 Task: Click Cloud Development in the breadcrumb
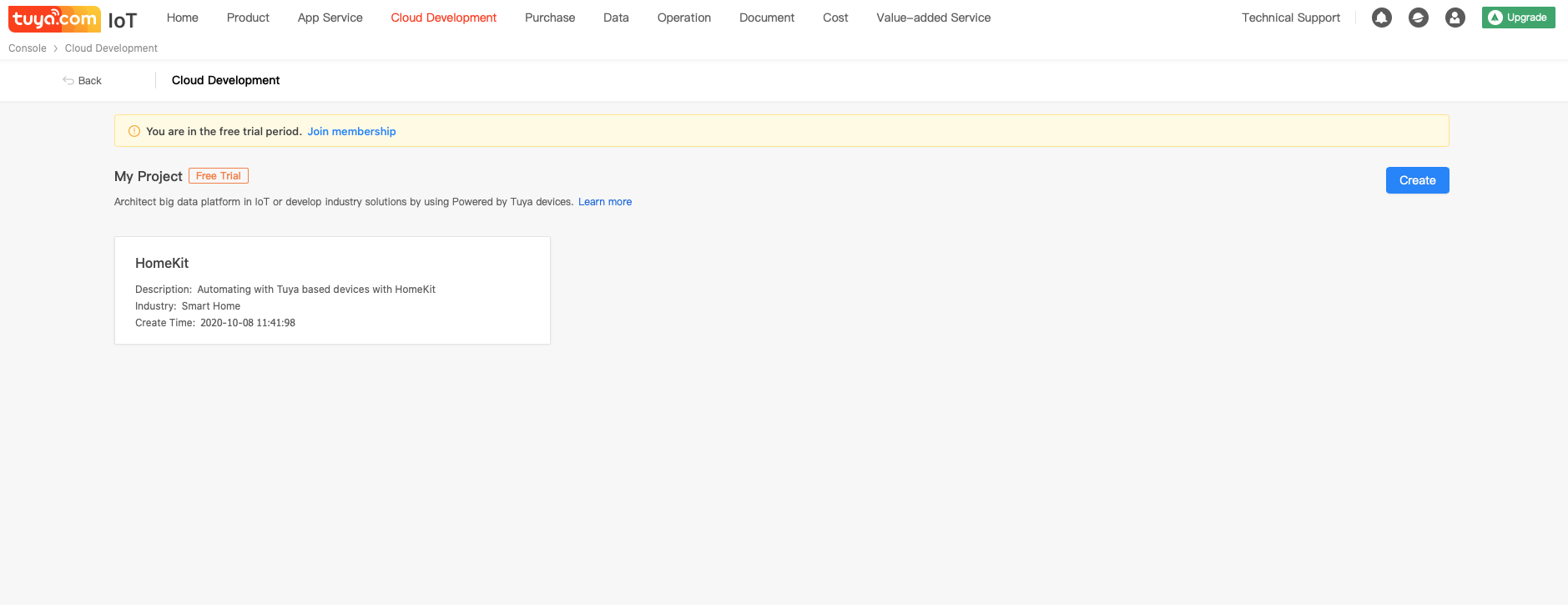[x=111, y=48]
